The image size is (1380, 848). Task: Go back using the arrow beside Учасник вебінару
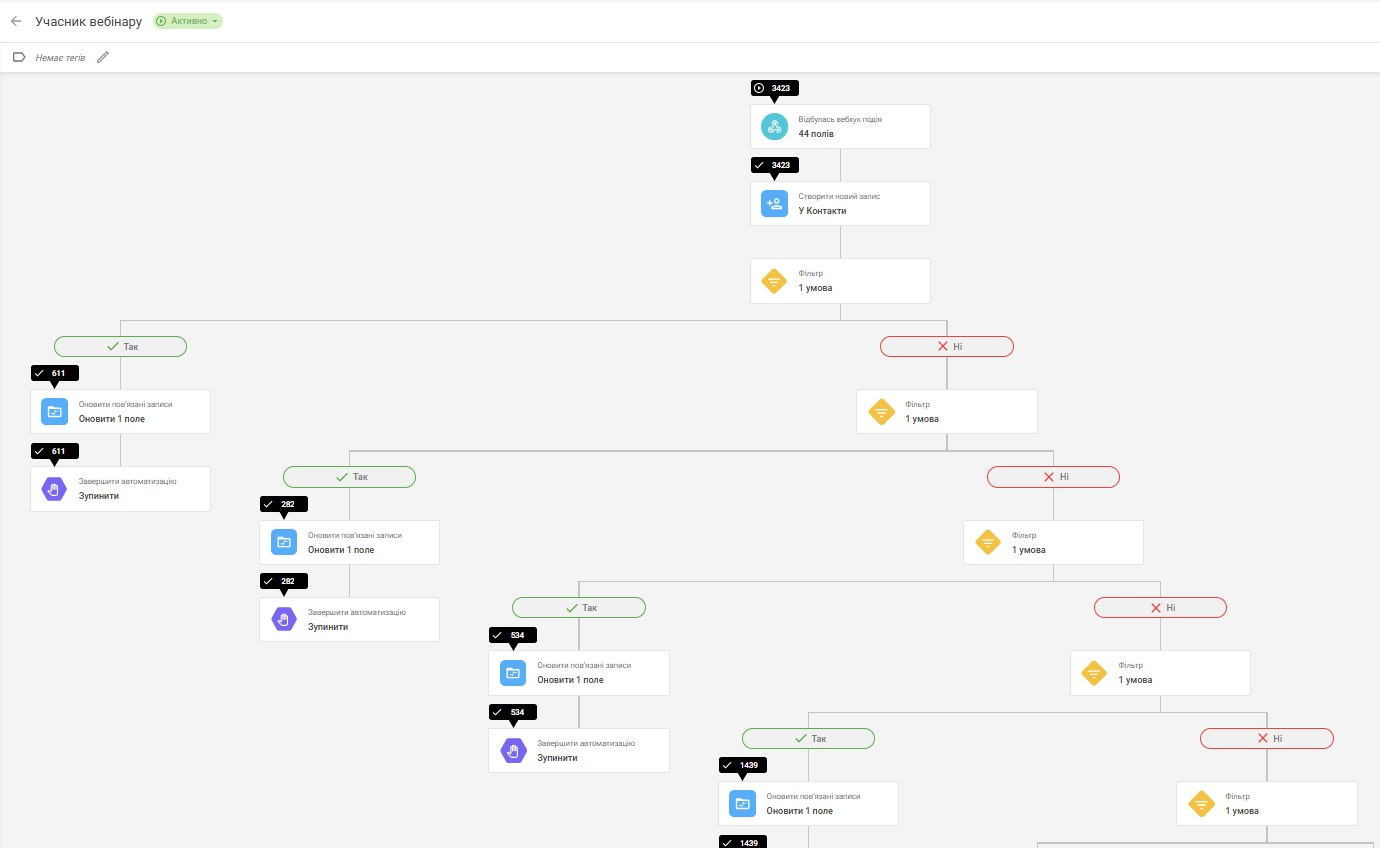tap(16, 21)
